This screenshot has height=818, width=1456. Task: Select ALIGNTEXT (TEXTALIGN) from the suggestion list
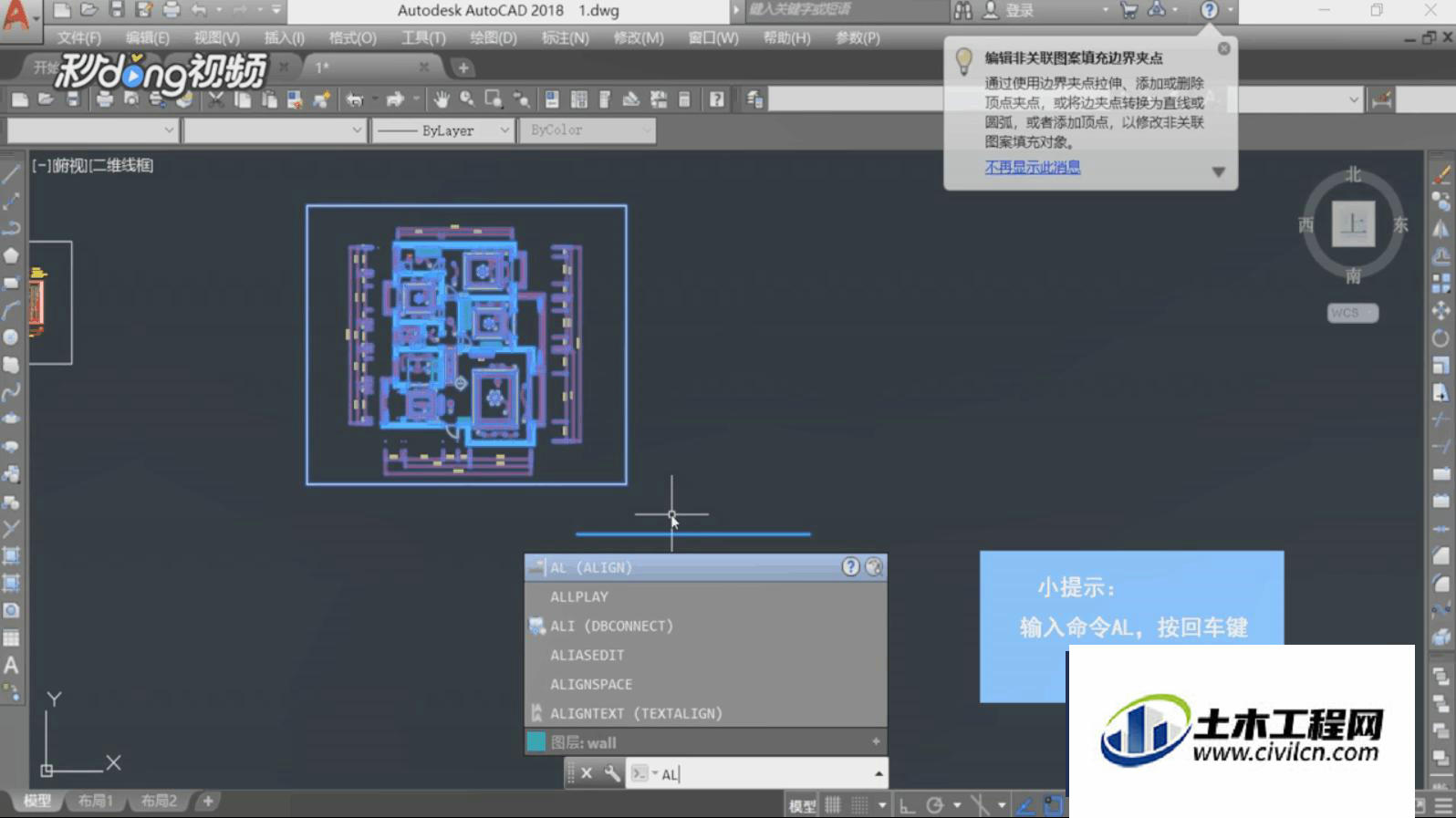[x=705, y=713]
